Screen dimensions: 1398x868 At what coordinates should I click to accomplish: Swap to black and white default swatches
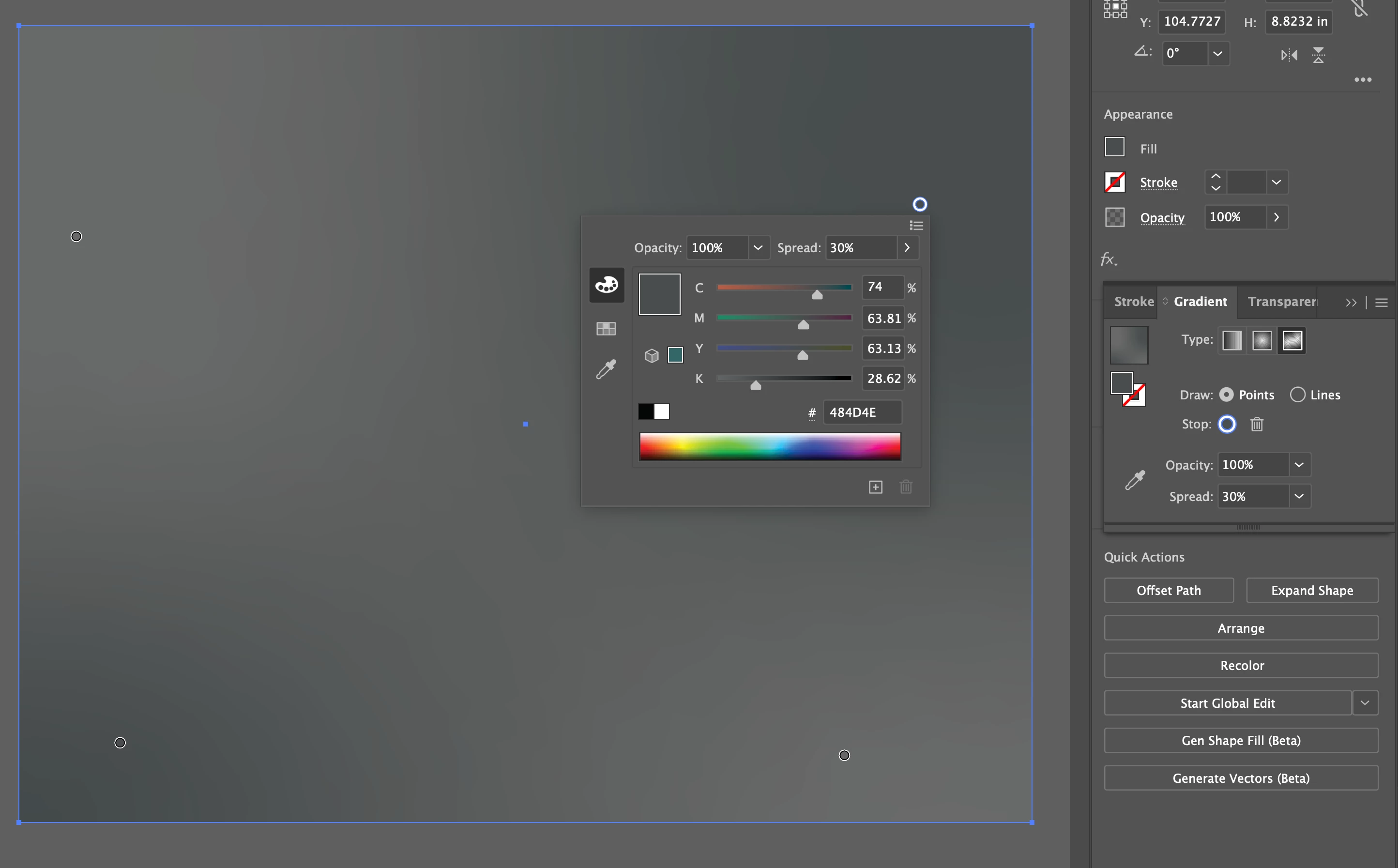coord(653,411)
